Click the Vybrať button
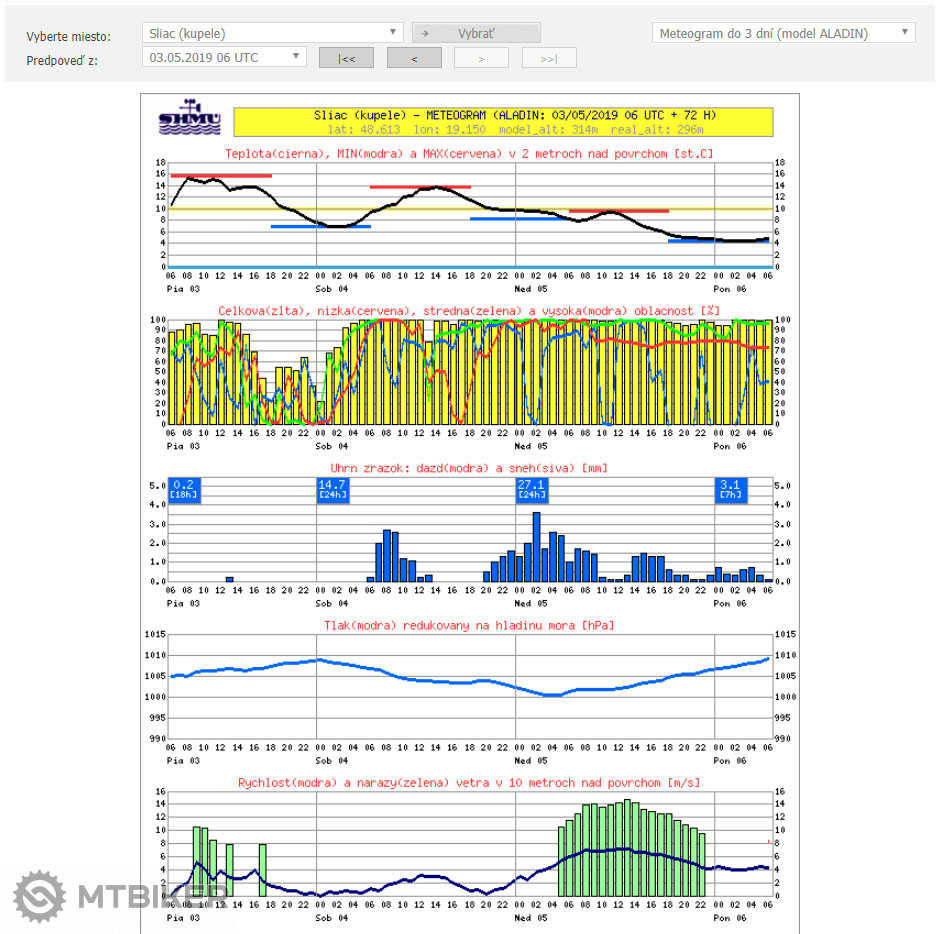Image resolution: width=949 pixels, height=934 pixels. pos(476,33)
